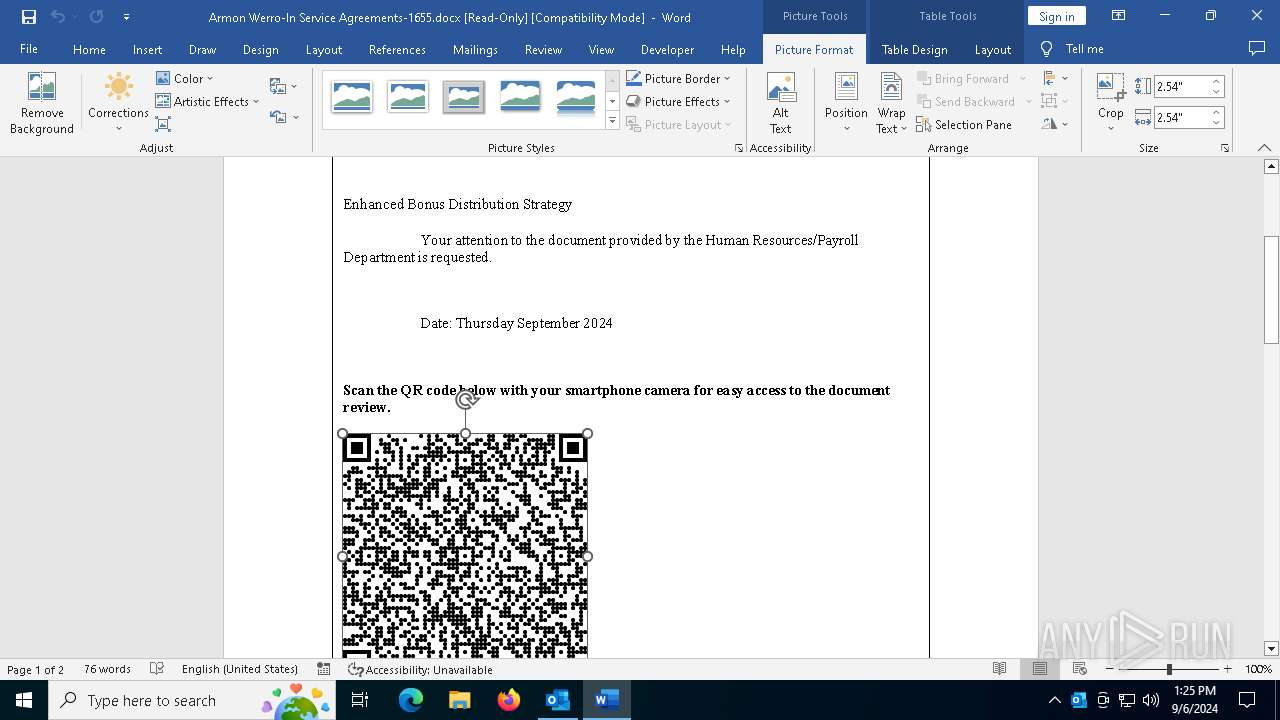Click the vertical scrollbar thumb
This screenshot has height=720, width=1280.
(1271, 290)
